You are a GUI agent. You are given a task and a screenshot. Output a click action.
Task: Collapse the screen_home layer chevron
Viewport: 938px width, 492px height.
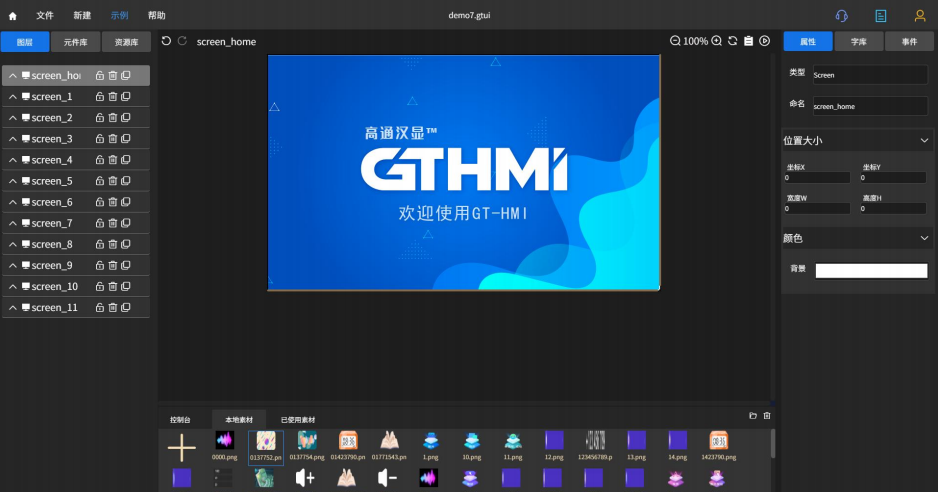point(13,75)
